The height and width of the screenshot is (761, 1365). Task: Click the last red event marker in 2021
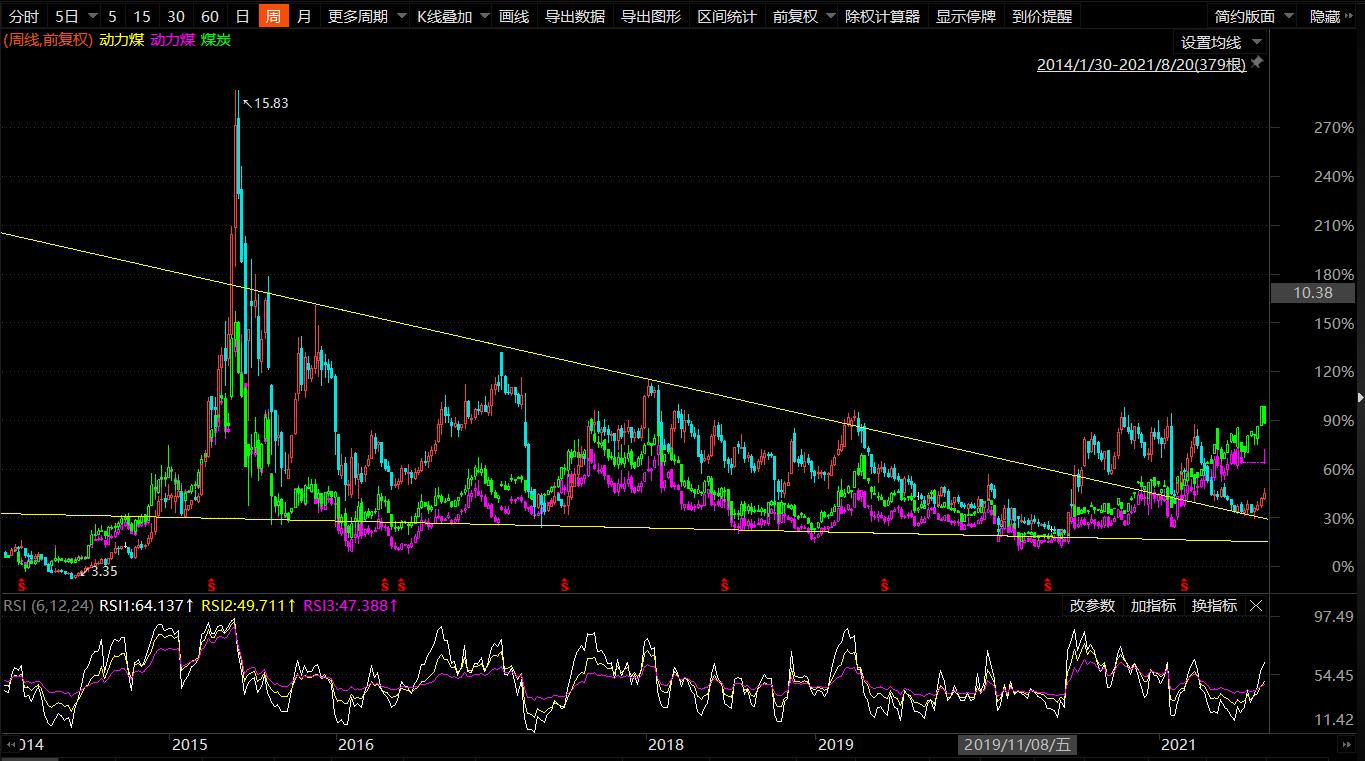click(1185, 583)
